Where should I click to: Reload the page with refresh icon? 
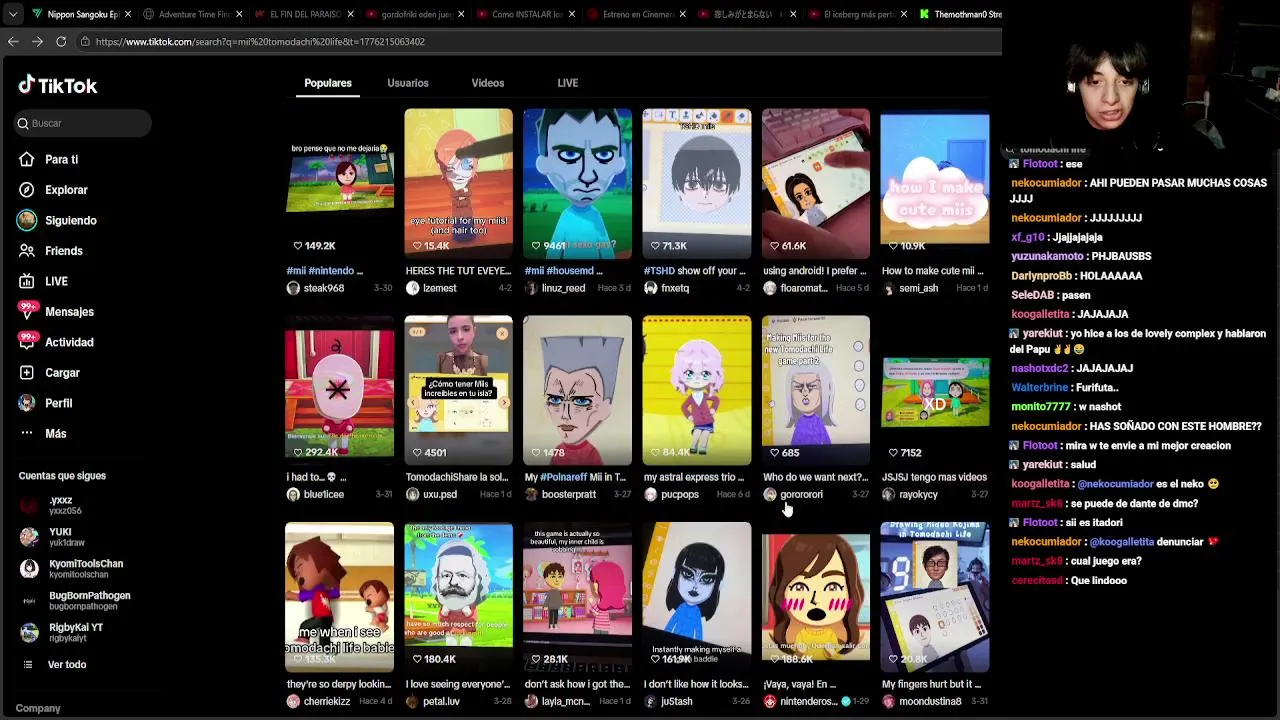(61, 41)
